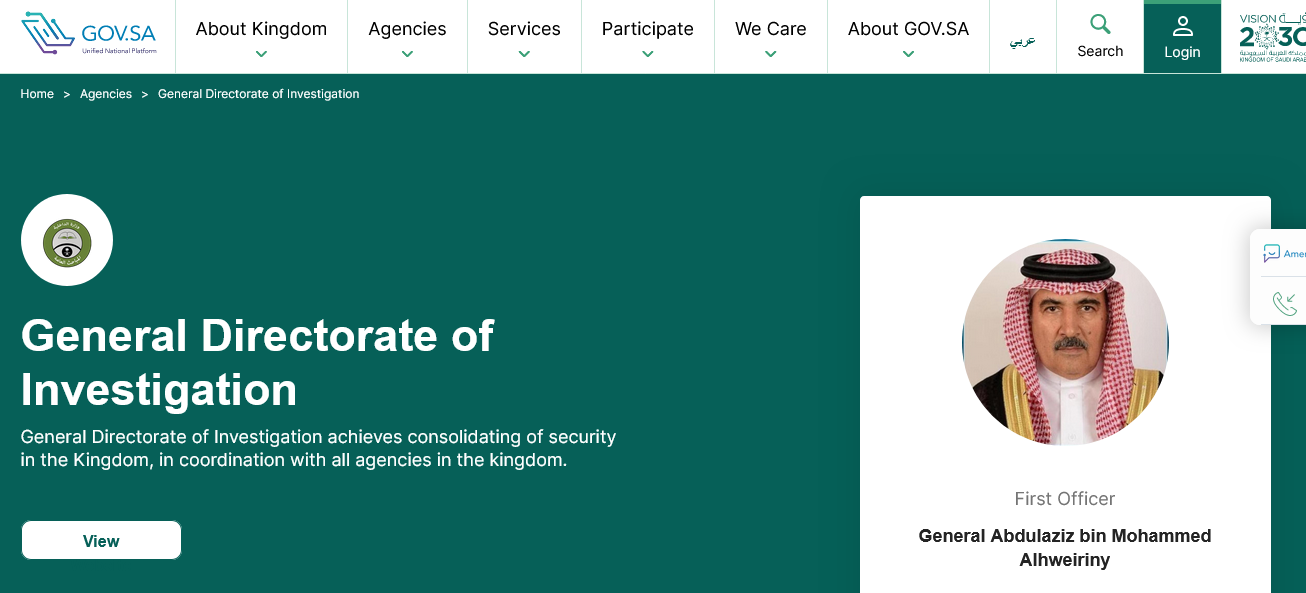The image size is (1306, 593).
Task: Open the Amer chat icon
Action: coord(1272,254)
